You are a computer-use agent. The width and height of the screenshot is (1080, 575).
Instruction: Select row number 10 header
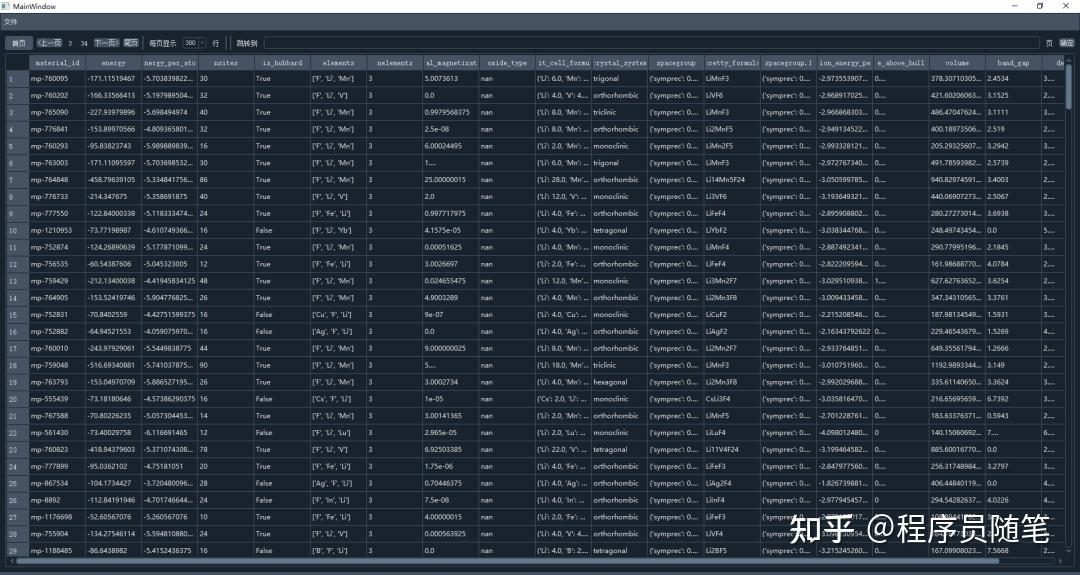(x=17, y=231)
